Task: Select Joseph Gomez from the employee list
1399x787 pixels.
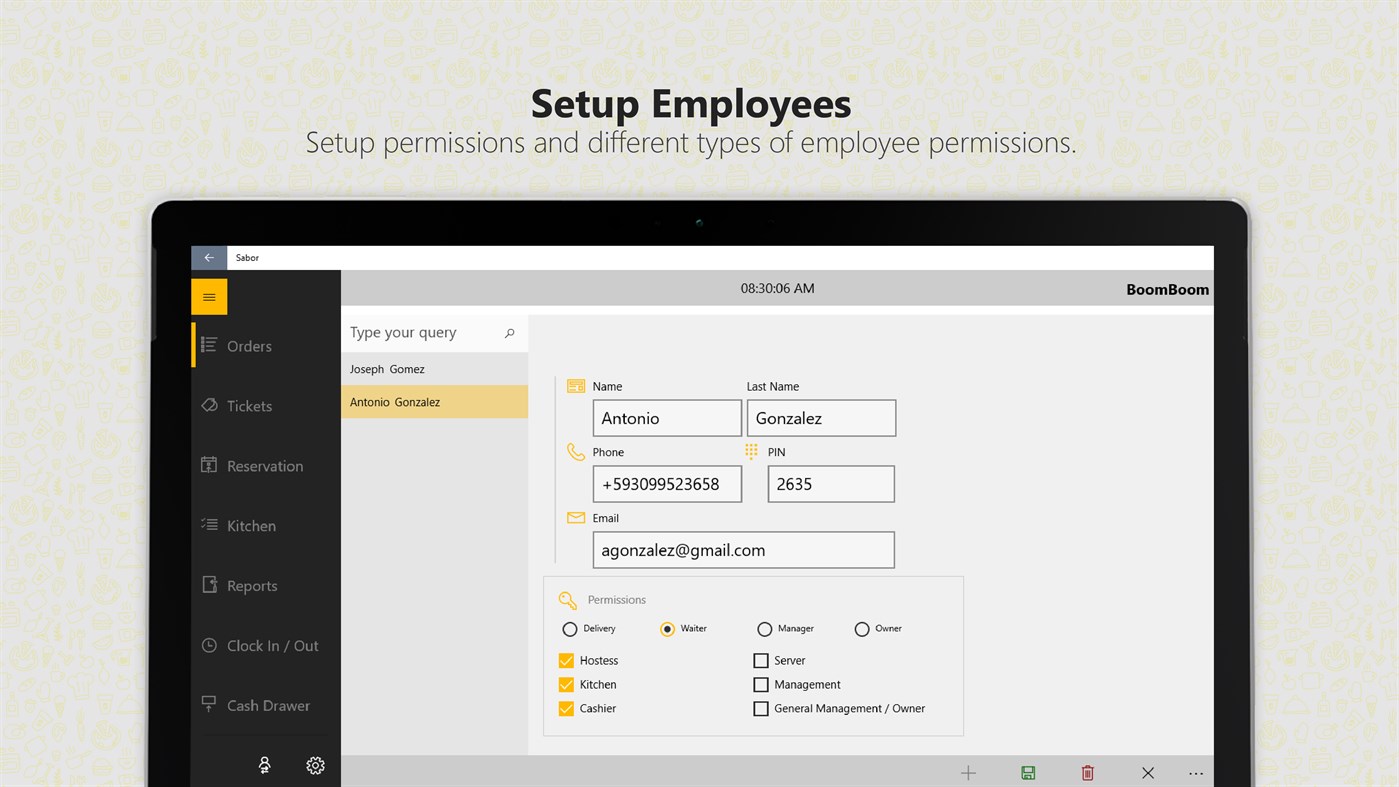Action: 386,368
